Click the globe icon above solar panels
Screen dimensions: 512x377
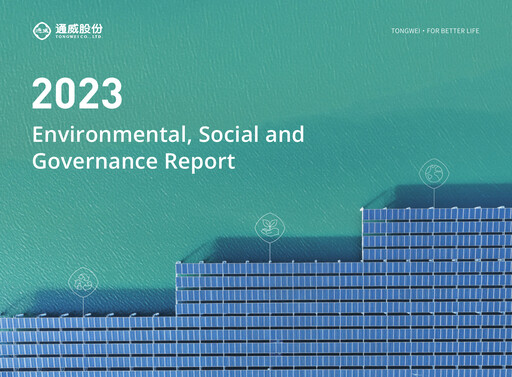(x=434, y=173)
